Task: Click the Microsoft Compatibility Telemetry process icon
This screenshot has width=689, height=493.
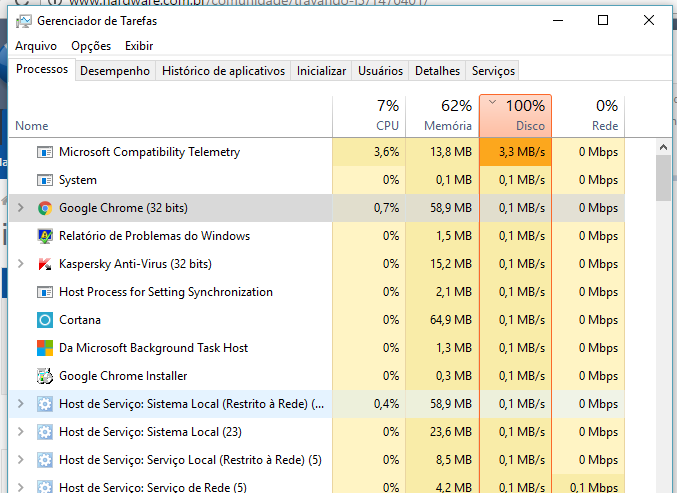Action: [45, 152]
